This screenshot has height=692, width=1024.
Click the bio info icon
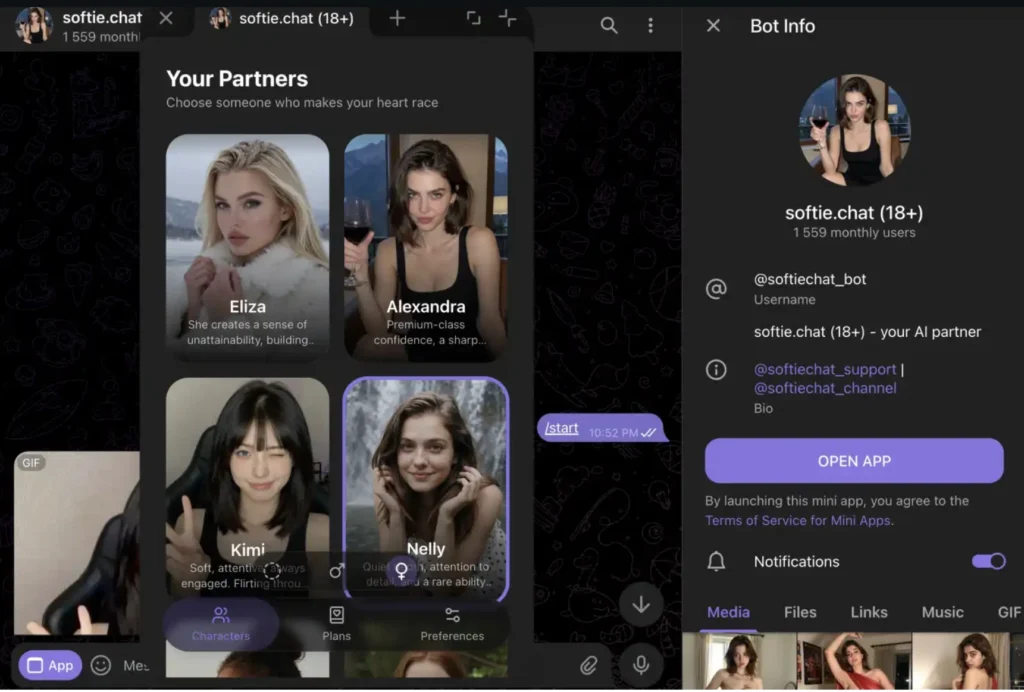coord(716,370)
